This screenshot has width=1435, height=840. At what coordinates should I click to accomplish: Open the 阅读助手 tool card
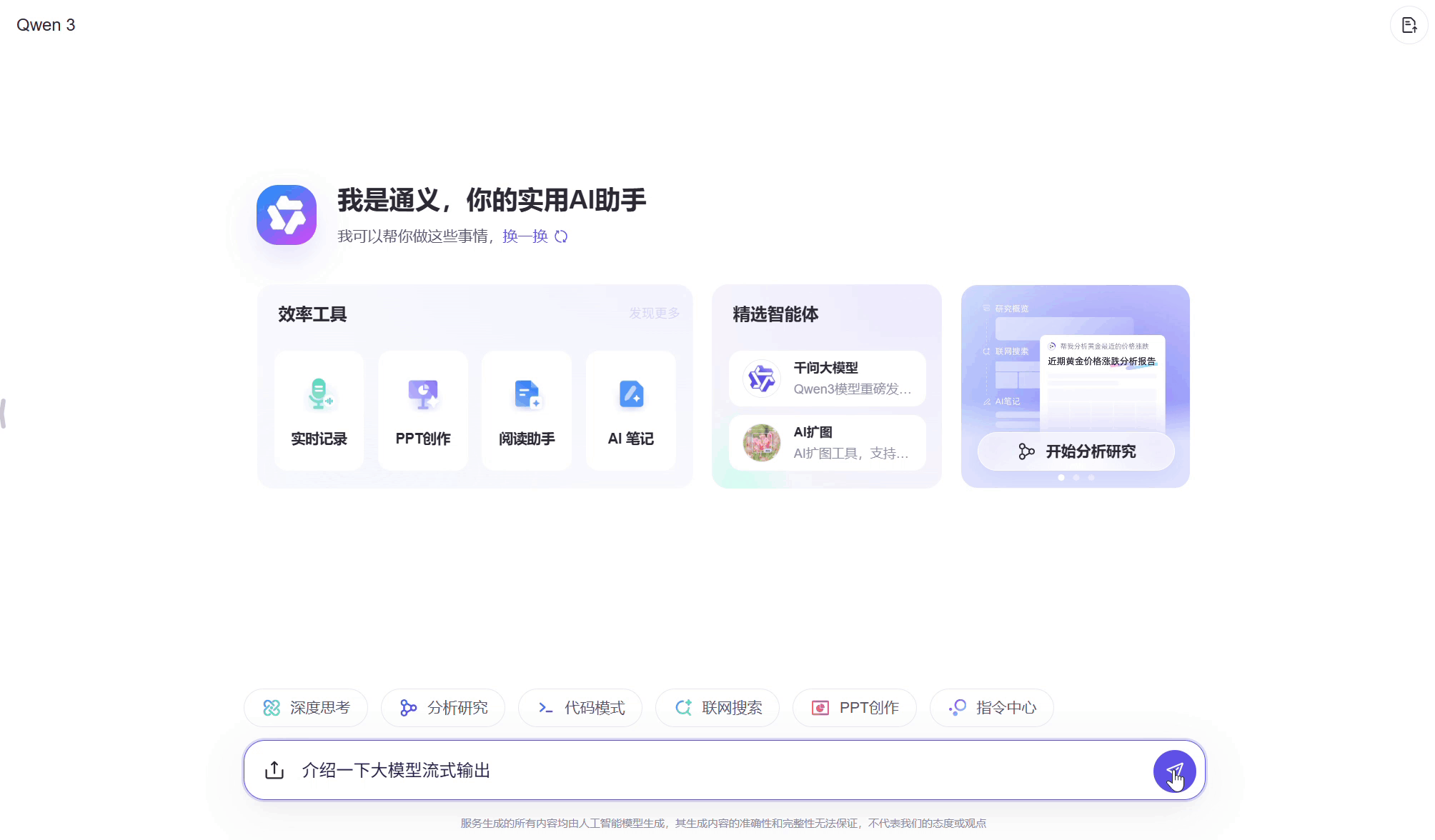[x=527, y=410]
